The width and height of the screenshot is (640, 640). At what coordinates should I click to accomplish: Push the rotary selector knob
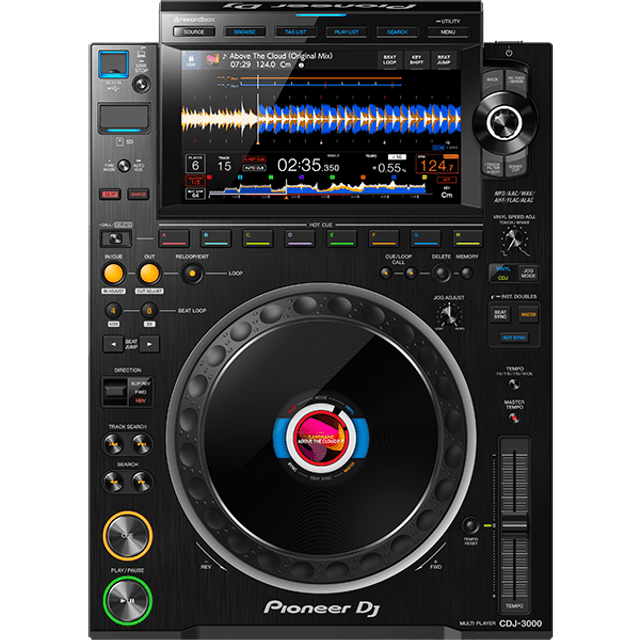click(504, 122)
